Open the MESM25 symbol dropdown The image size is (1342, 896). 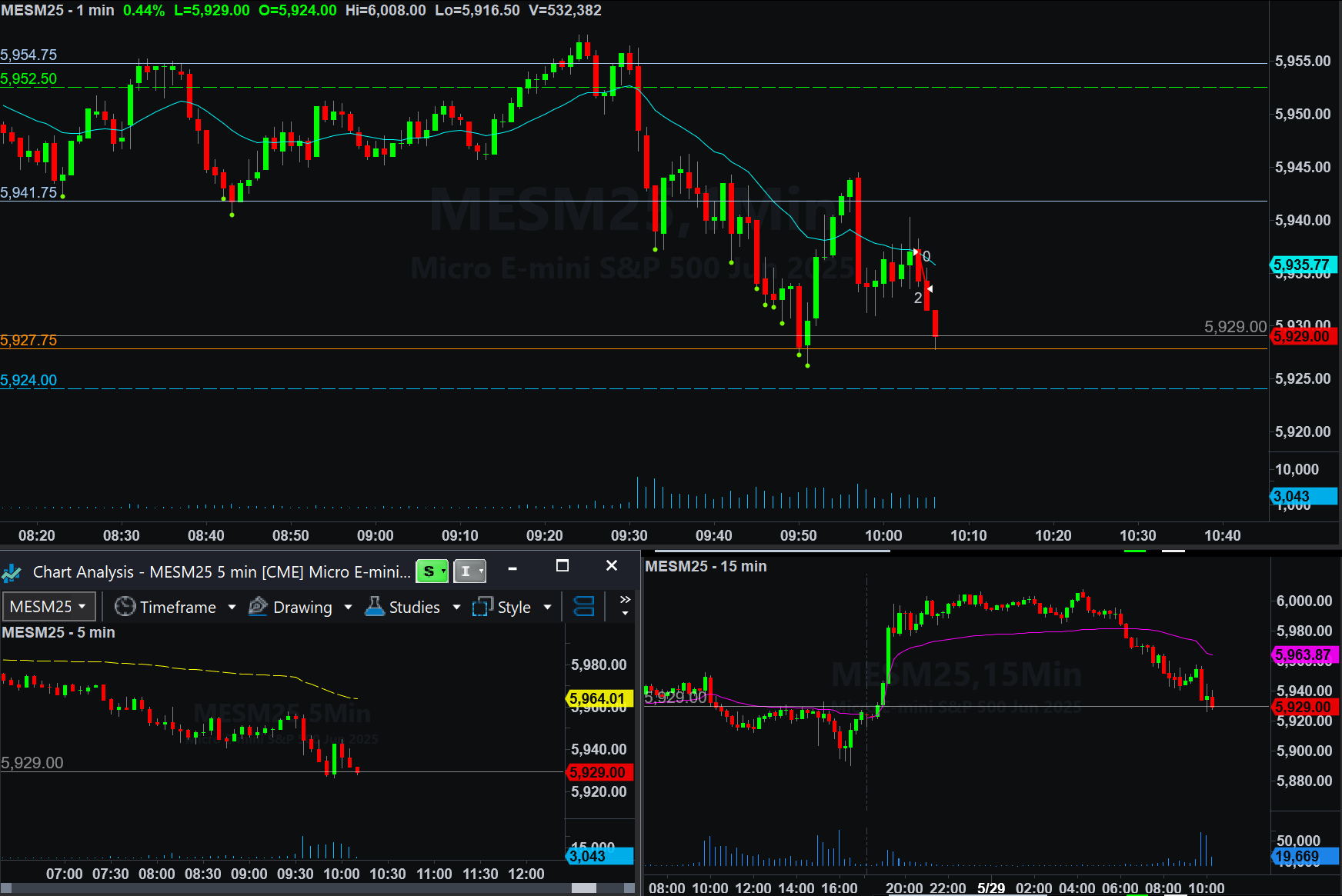click(x=49, y=607)
